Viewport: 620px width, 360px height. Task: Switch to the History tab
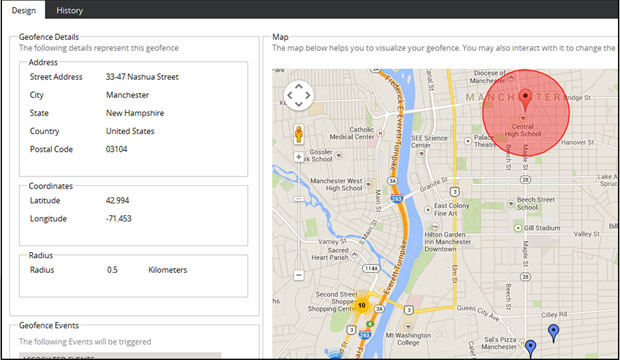[x=69, y=10]
